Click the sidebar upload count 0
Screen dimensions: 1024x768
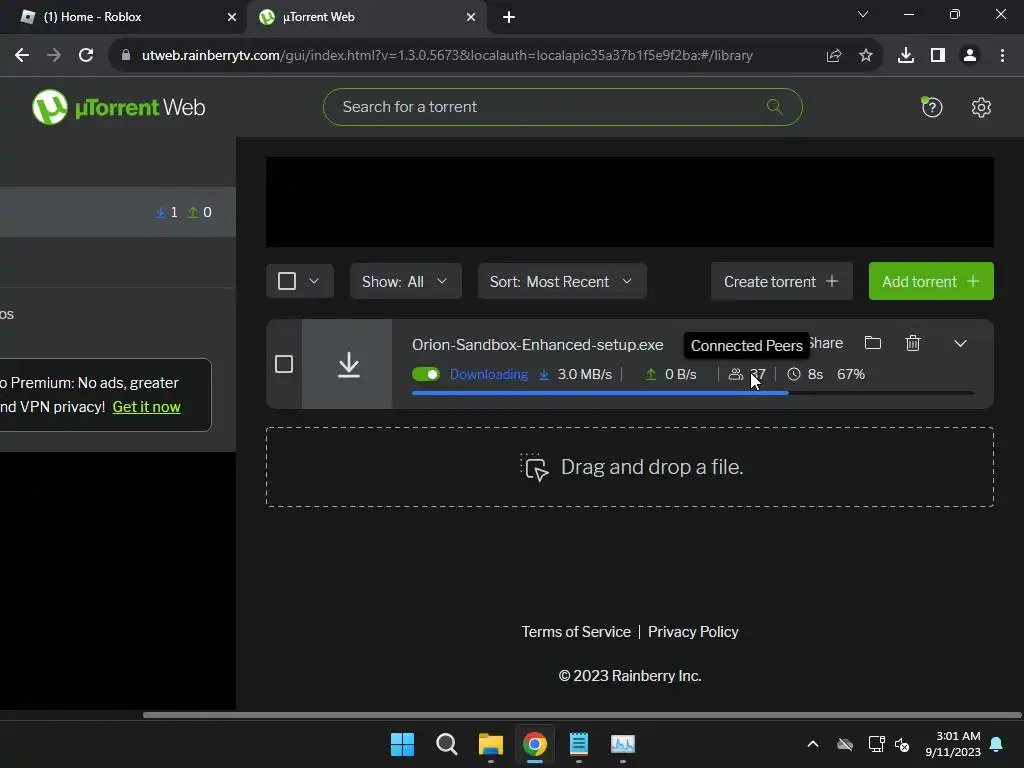pos(207,212)
